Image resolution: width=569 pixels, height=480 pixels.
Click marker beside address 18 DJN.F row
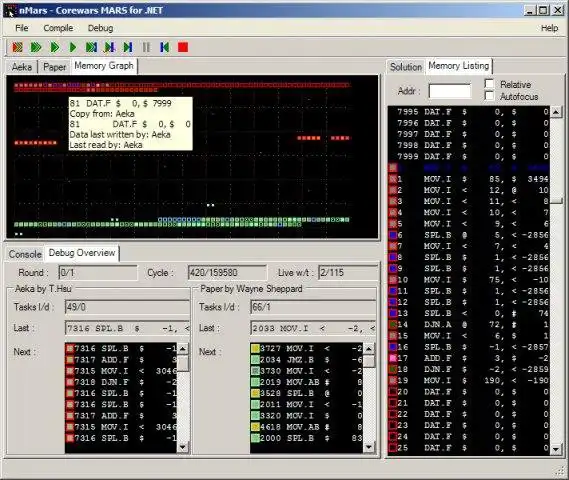point(393,369)
